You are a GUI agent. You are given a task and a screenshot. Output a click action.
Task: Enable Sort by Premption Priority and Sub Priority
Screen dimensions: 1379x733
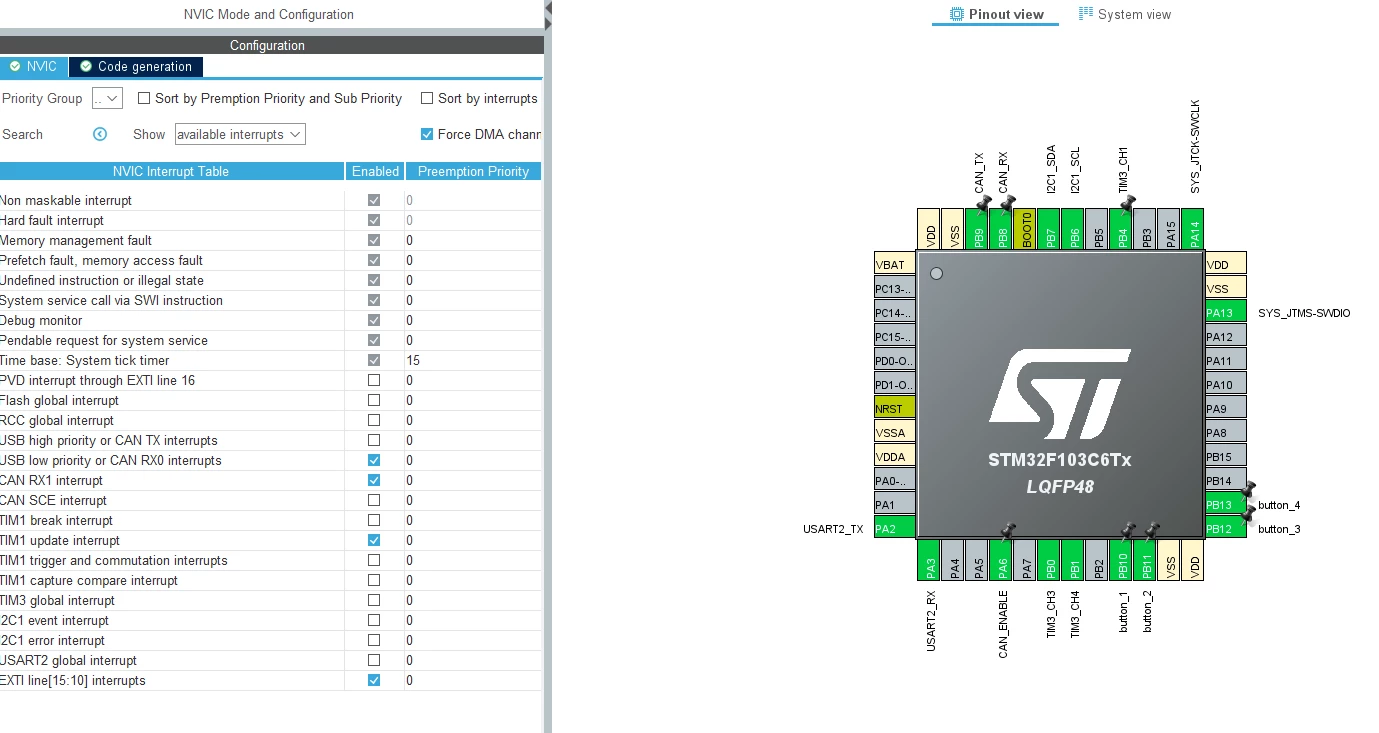[x=144, y=98]
